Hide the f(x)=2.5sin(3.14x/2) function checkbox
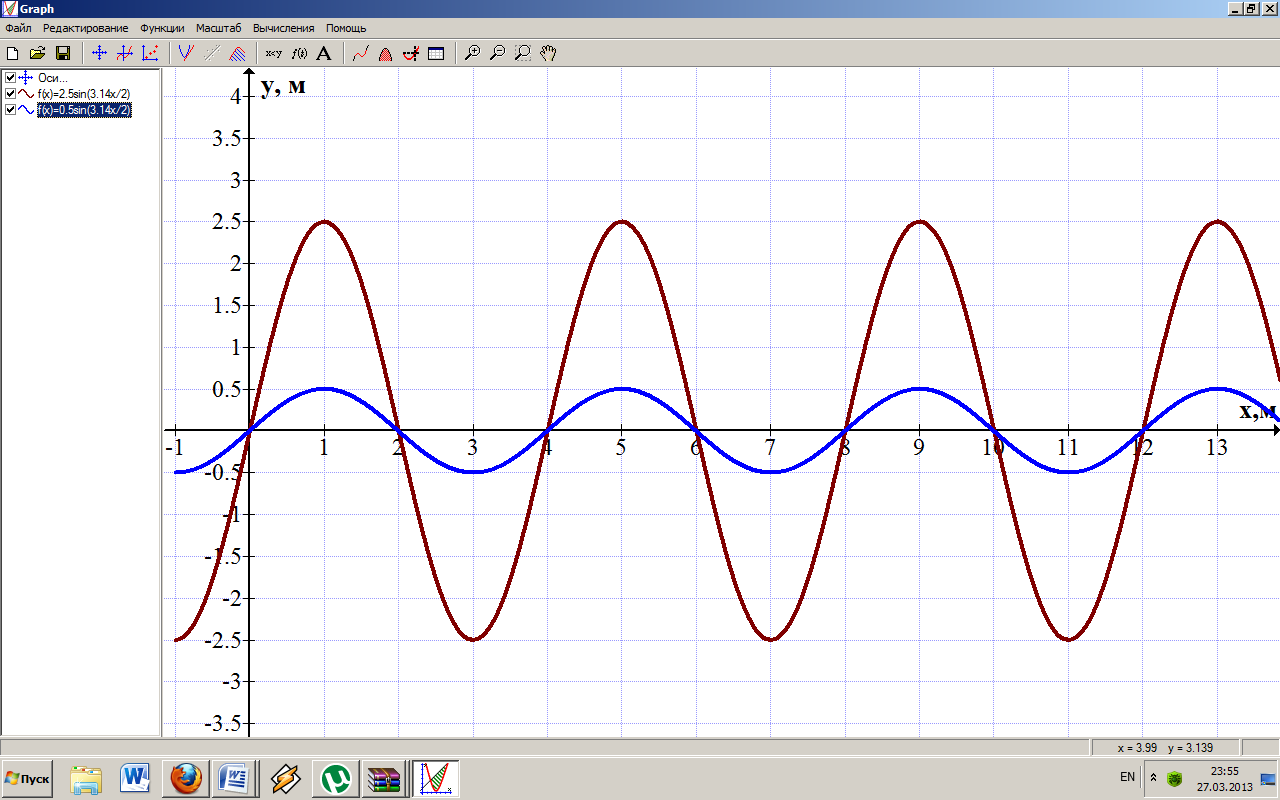Viewport: 1280px width, 800px height. click(x=10, y=94)
